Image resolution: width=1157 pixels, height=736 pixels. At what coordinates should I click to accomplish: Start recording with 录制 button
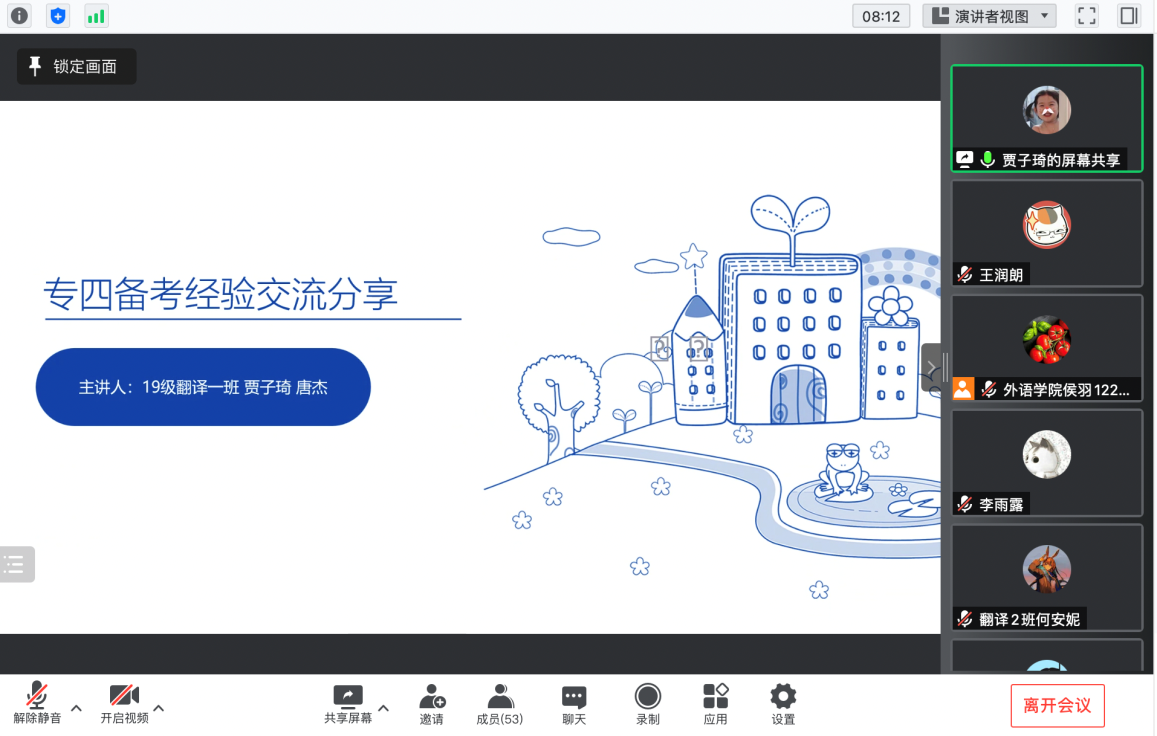pos(648,703)
